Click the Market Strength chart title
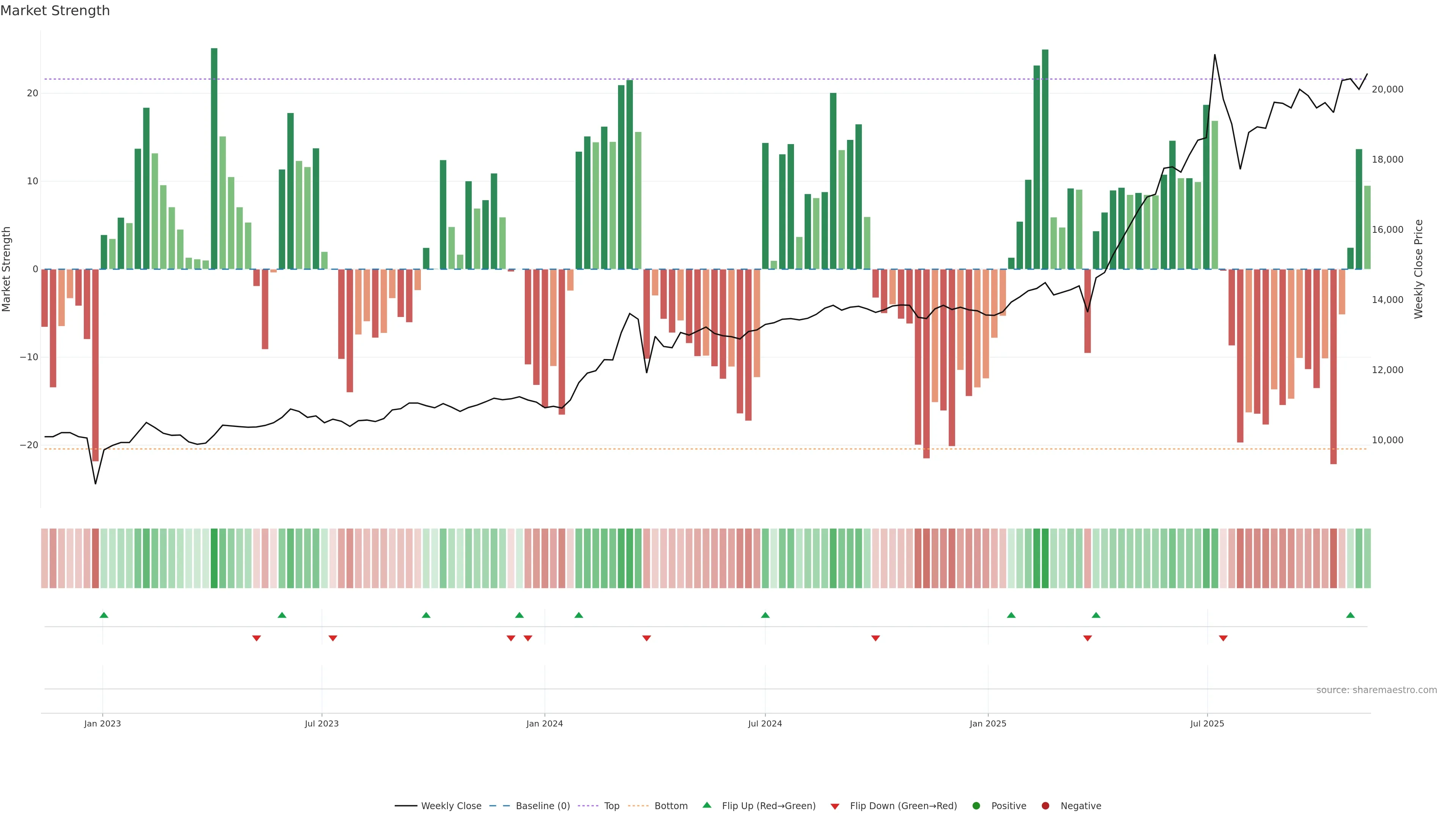 pos(55,11)
